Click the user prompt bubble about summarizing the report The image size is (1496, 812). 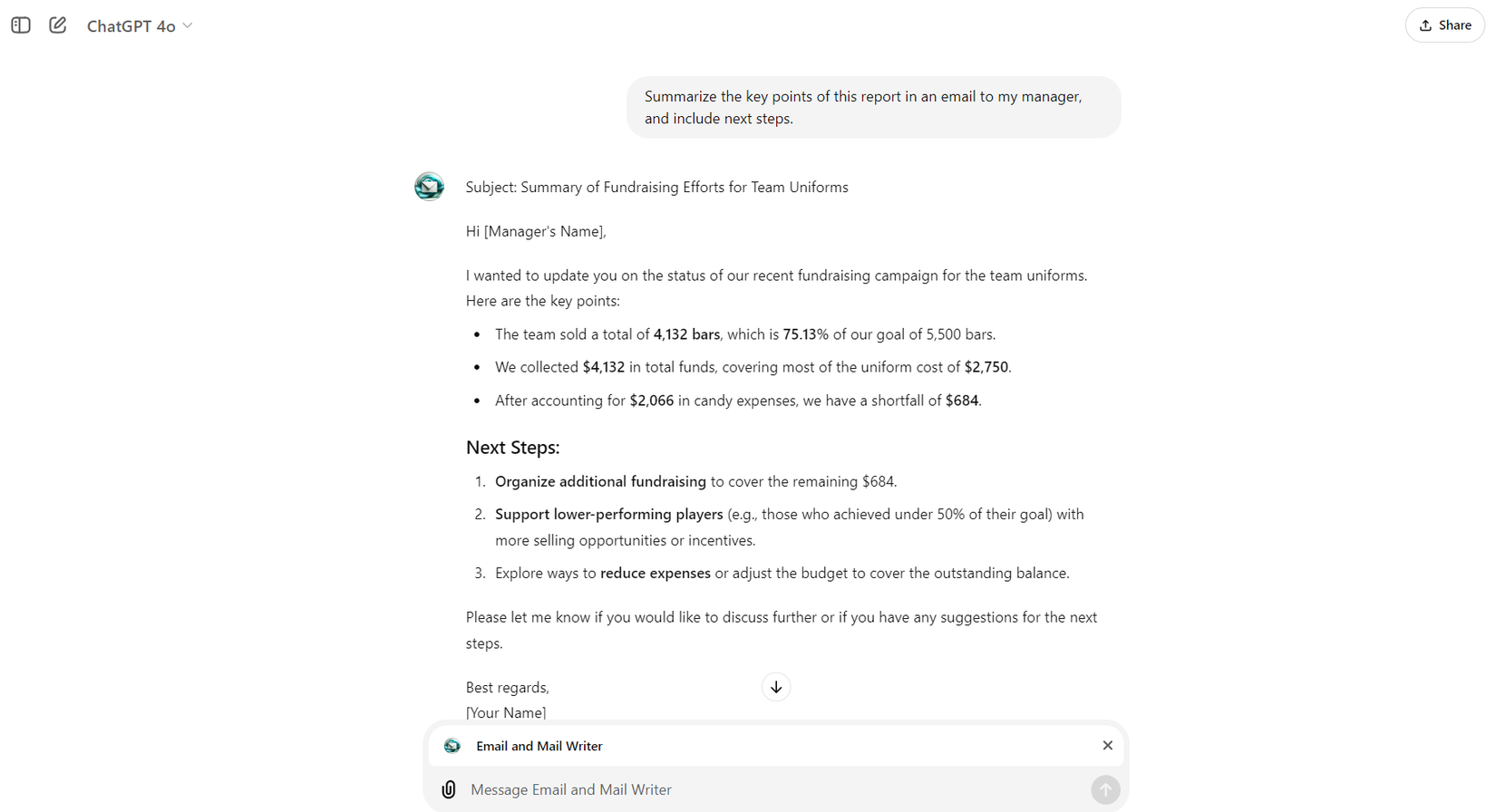tap(873, 107)
